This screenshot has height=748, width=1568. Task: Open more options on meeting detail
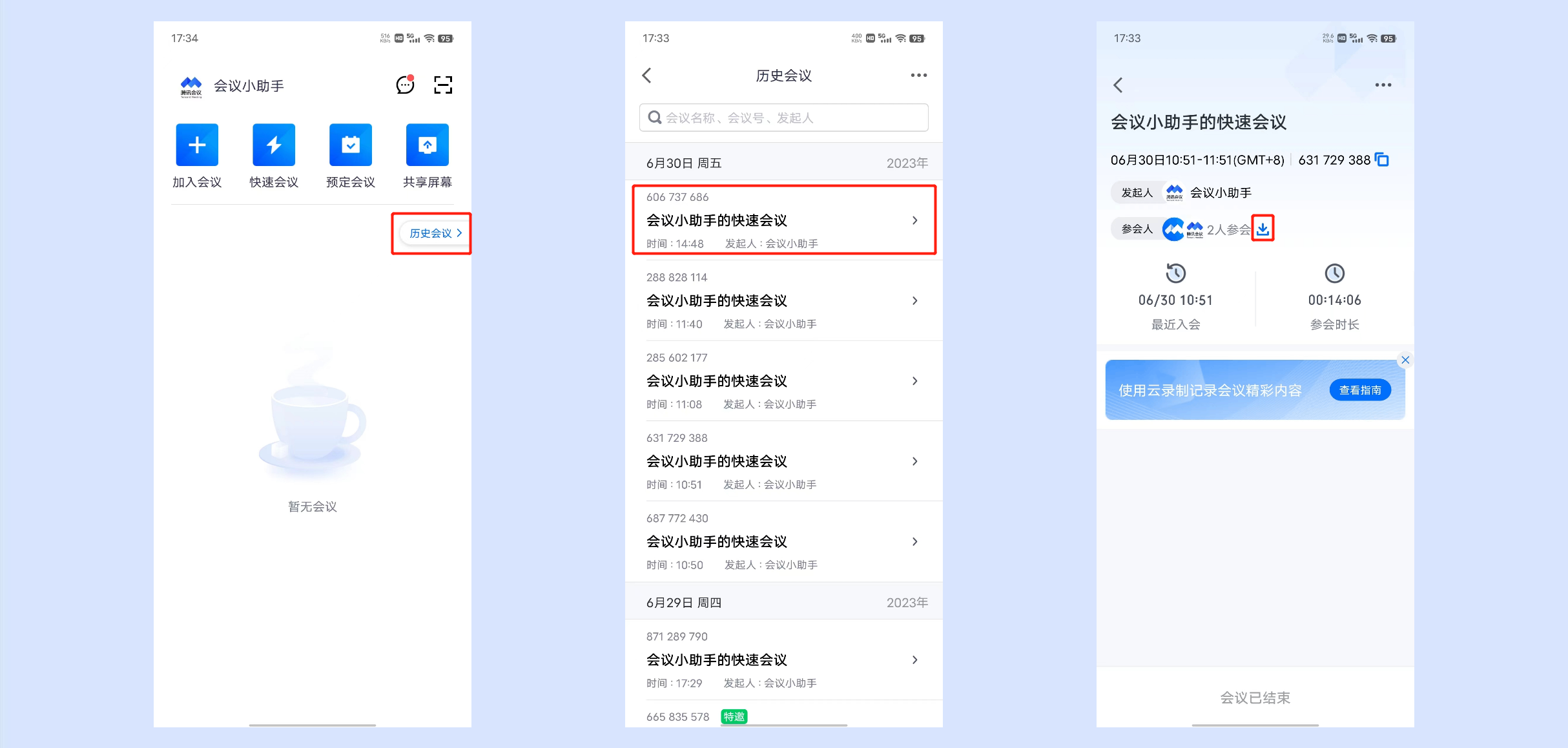click(x=1383, y=85)
